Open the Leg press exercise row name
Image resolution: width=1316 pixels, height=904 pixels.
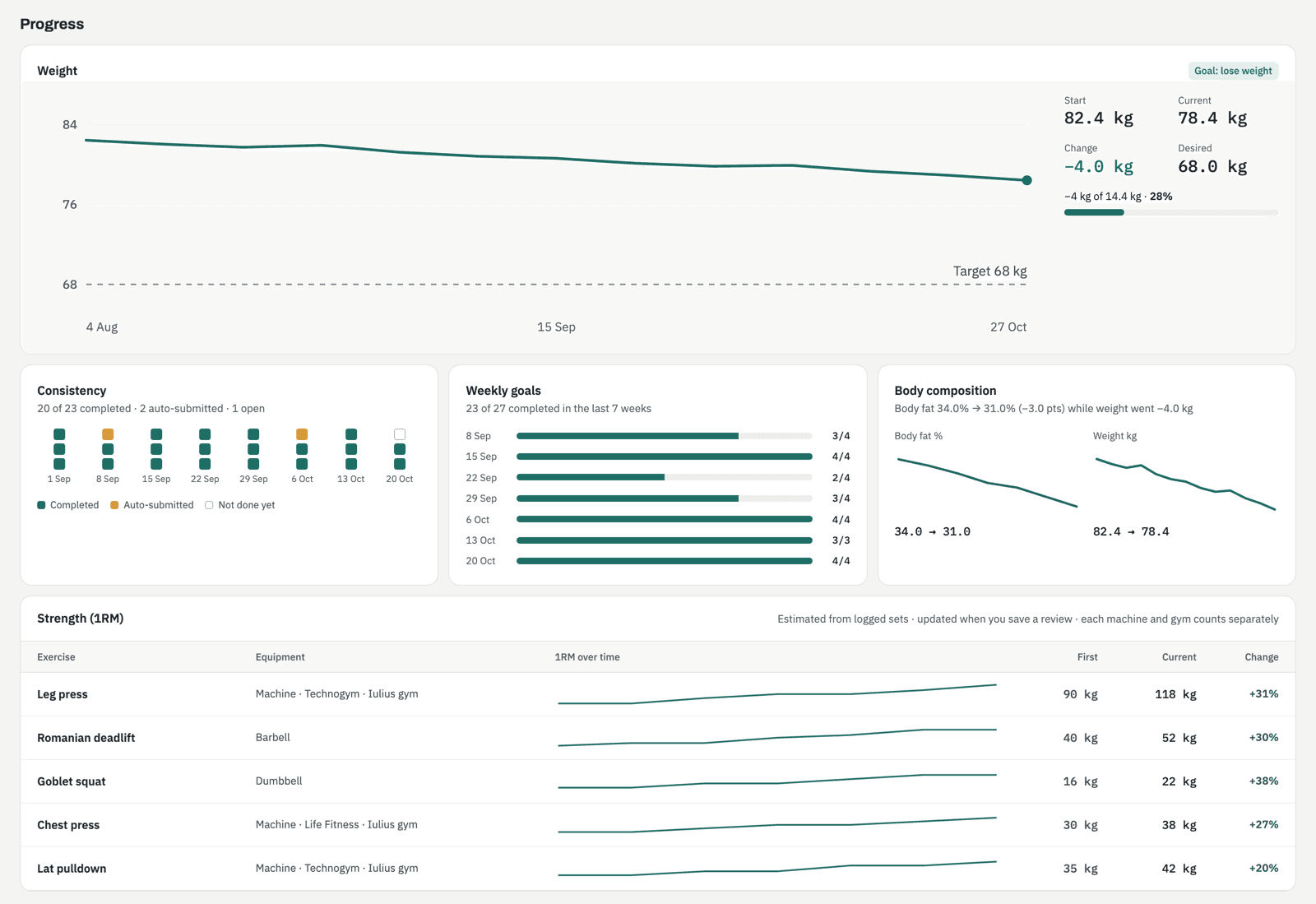tap(63, 694)
